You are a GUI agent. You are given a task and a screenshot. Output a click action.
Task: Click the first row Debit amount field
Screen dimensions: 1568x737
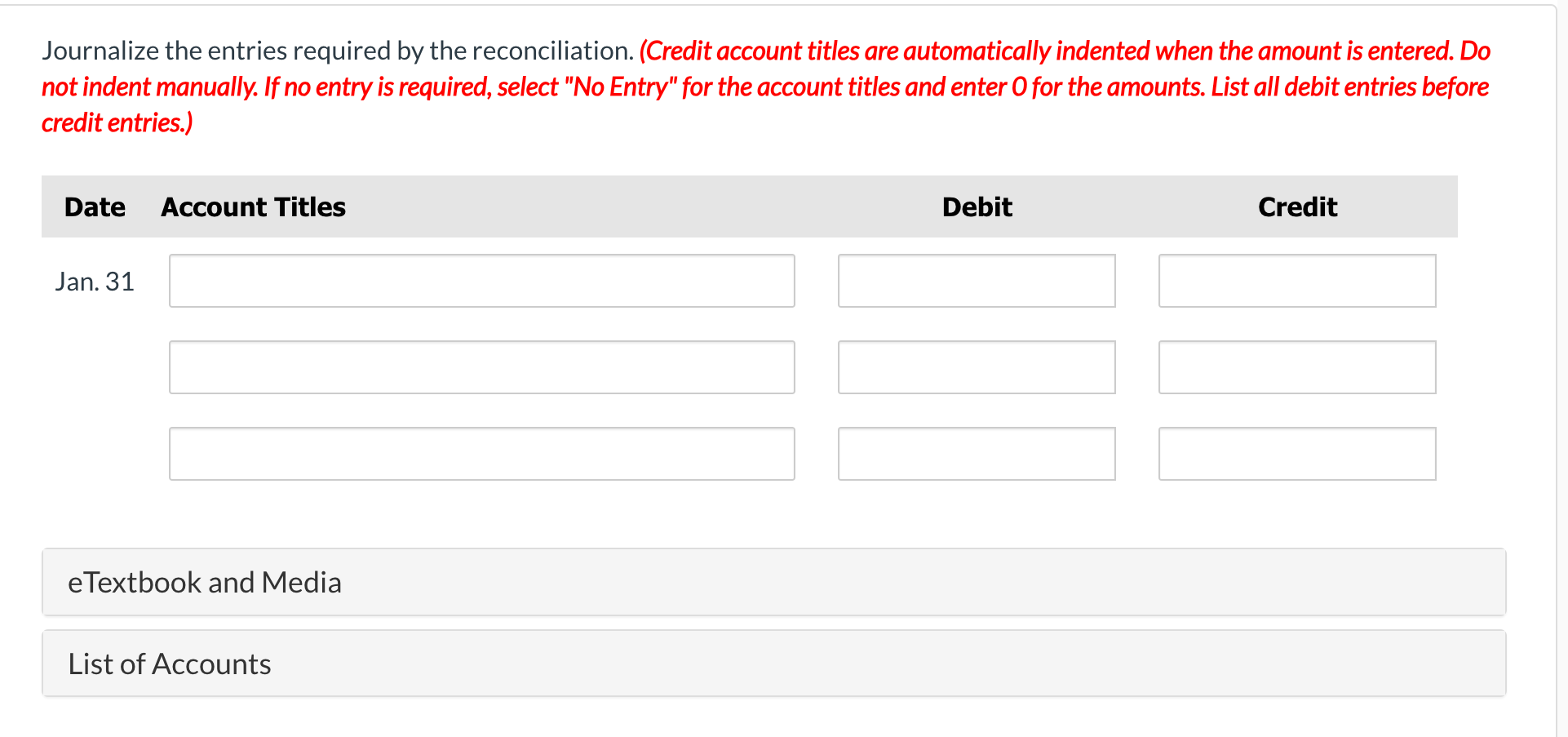976,281
